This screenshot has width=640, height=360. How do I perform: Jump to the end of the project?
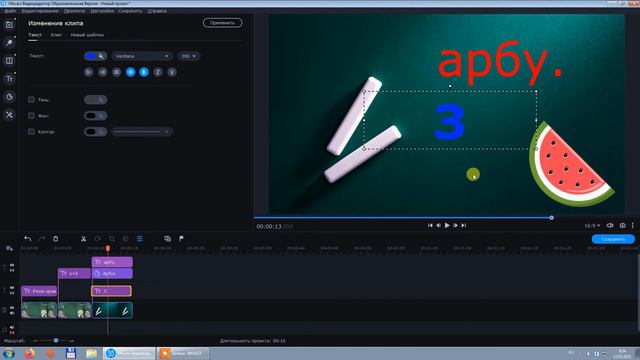(464, 225)
